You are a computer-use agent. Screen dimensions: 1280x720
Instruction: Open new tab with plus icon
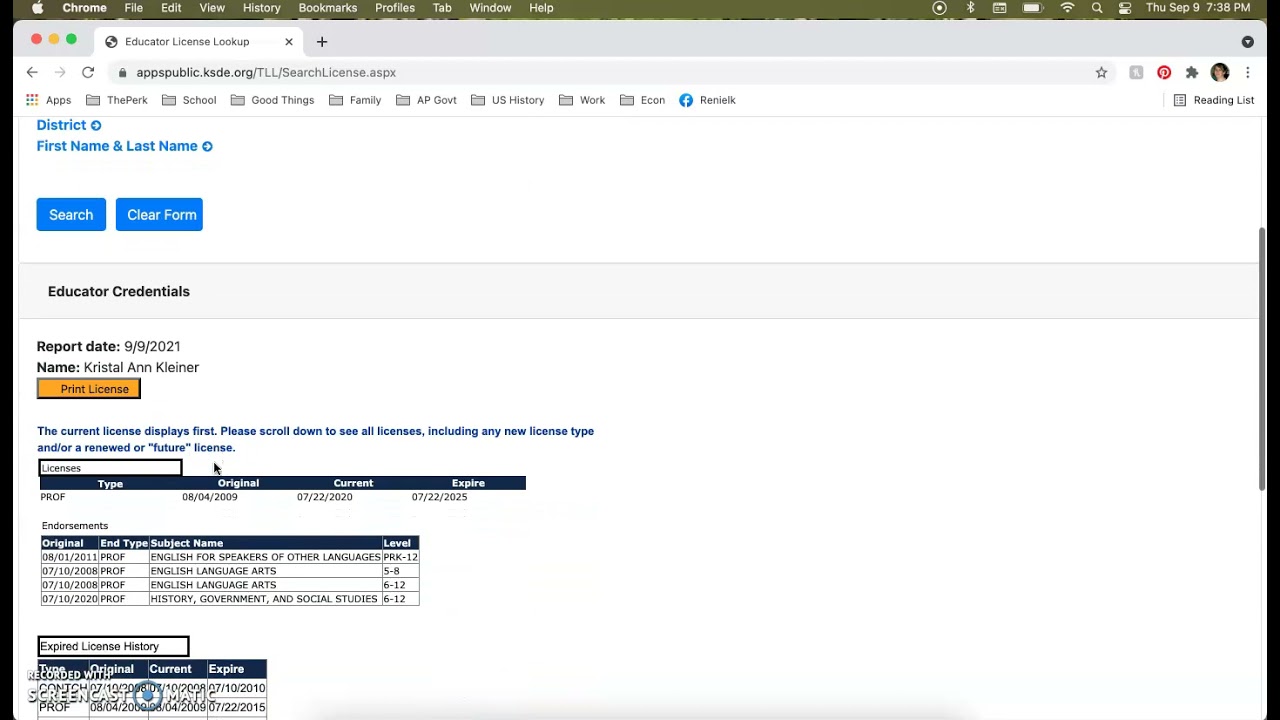point(322,41)
